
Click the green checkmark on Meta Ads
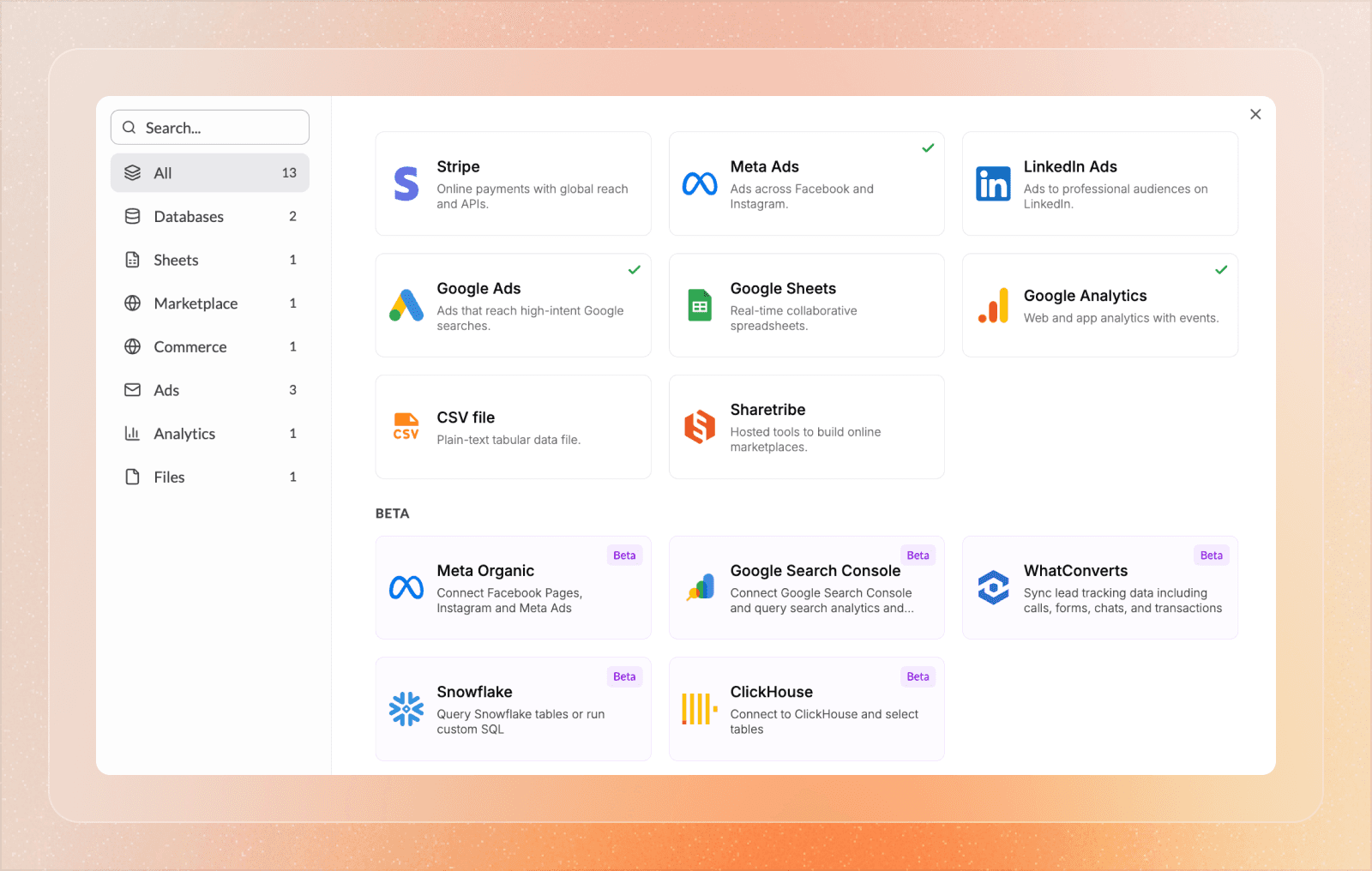pos(928,148)
